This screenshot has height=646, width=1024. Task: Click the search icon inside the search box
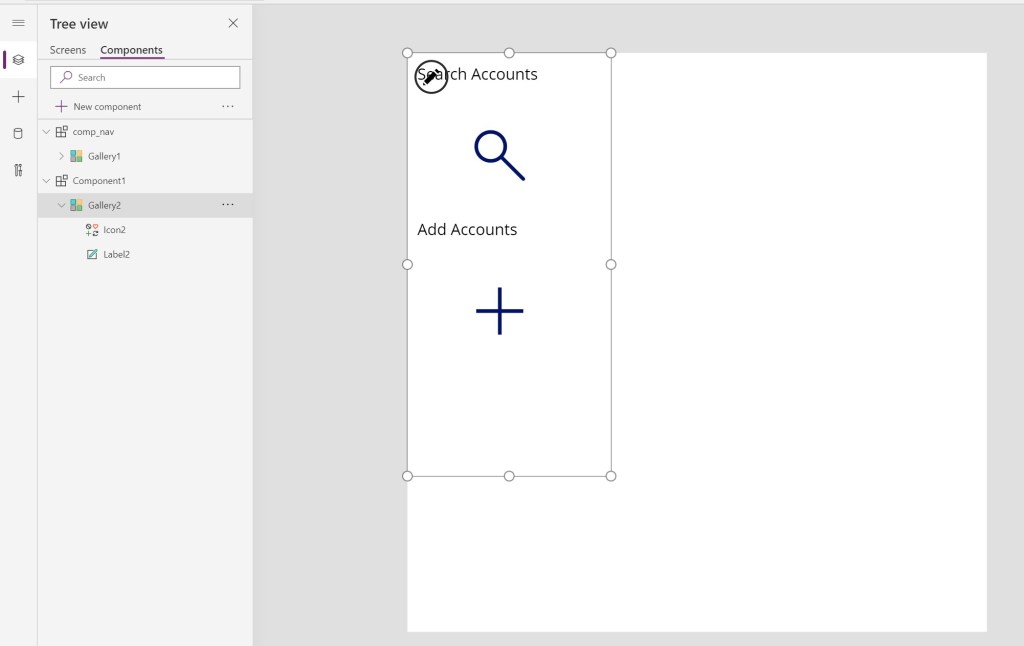[66, 77]
